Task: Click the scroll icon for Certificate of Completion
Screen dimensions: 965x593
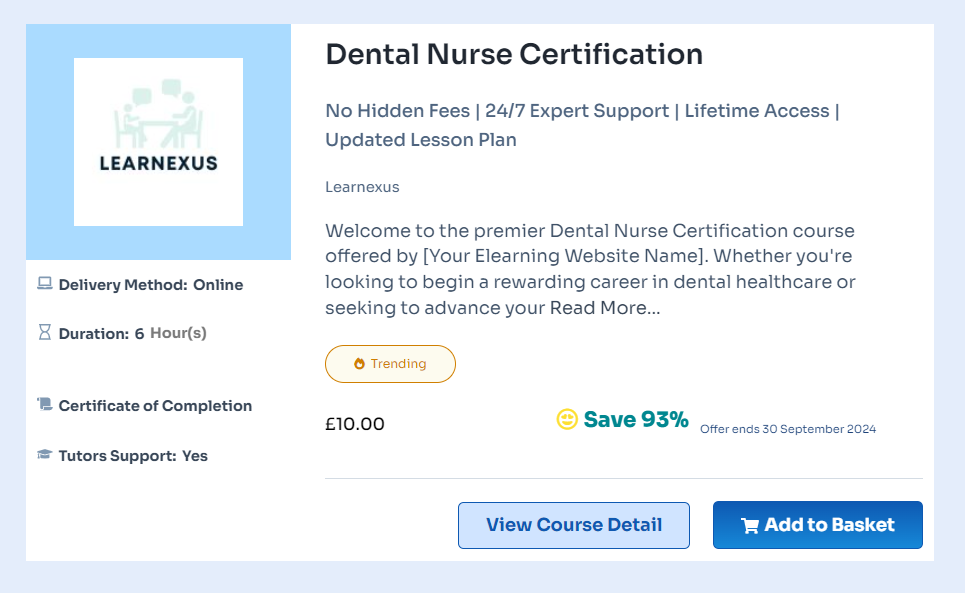Action: [44, 405]
